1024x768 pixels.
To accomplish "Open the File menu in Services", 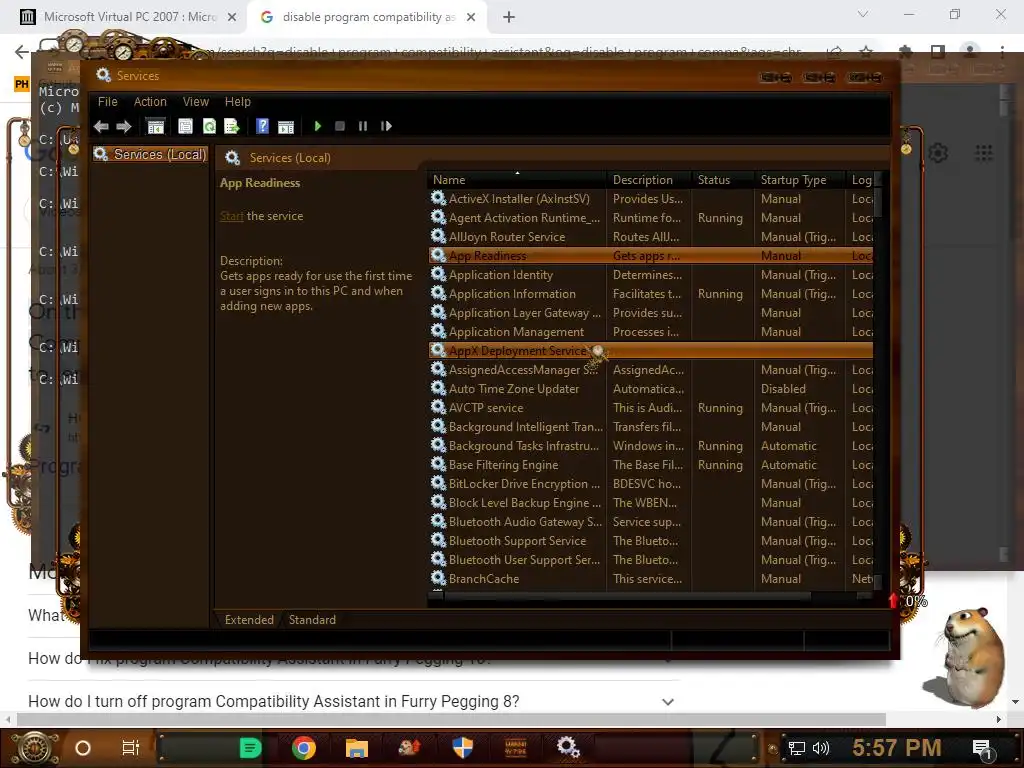I will tap(108, 102).
